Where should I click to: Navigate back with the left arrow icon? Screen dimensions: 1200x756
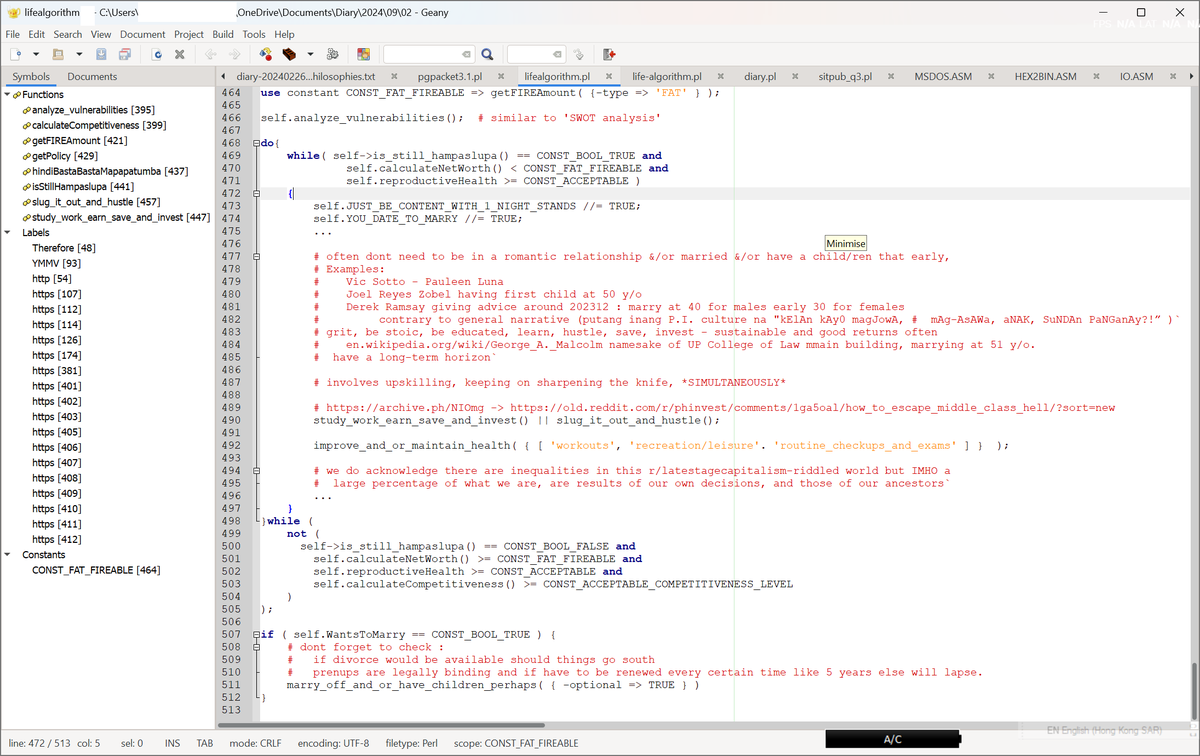[211, 54]
